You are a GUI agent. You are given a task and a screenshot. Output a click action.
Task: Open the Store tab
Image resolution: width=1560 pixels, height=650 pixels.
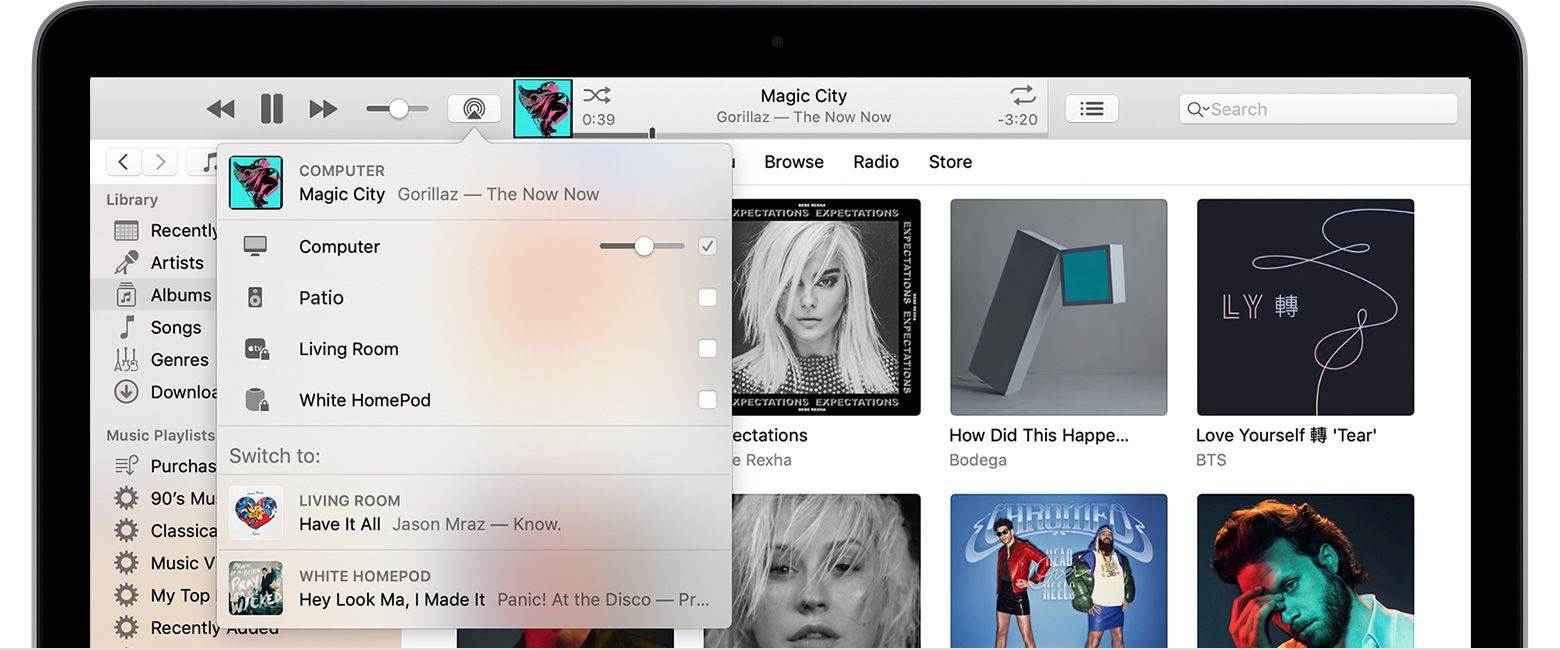click(950, 162)
